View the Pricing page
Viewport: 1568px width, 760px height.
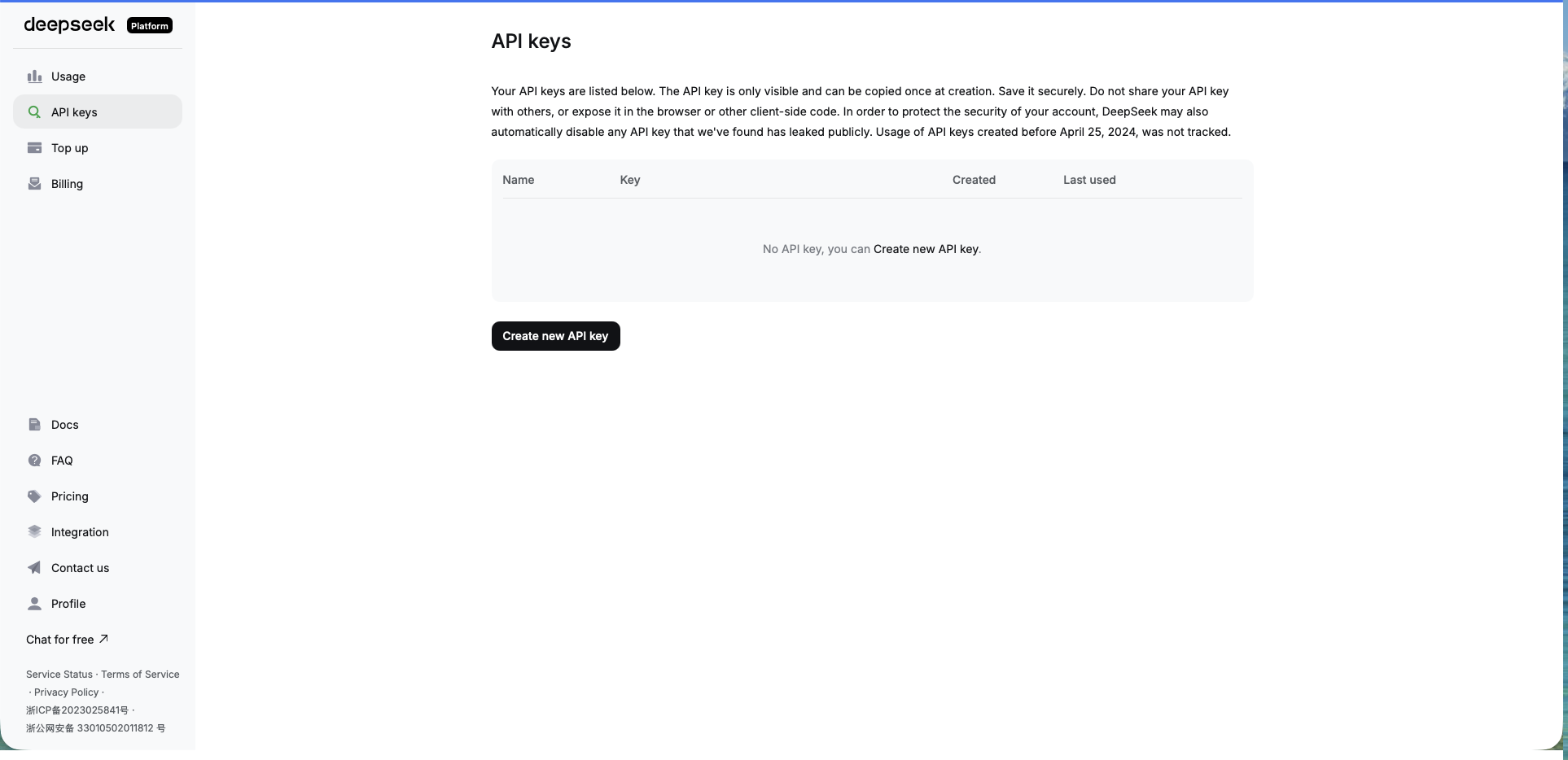pos(98,496)
